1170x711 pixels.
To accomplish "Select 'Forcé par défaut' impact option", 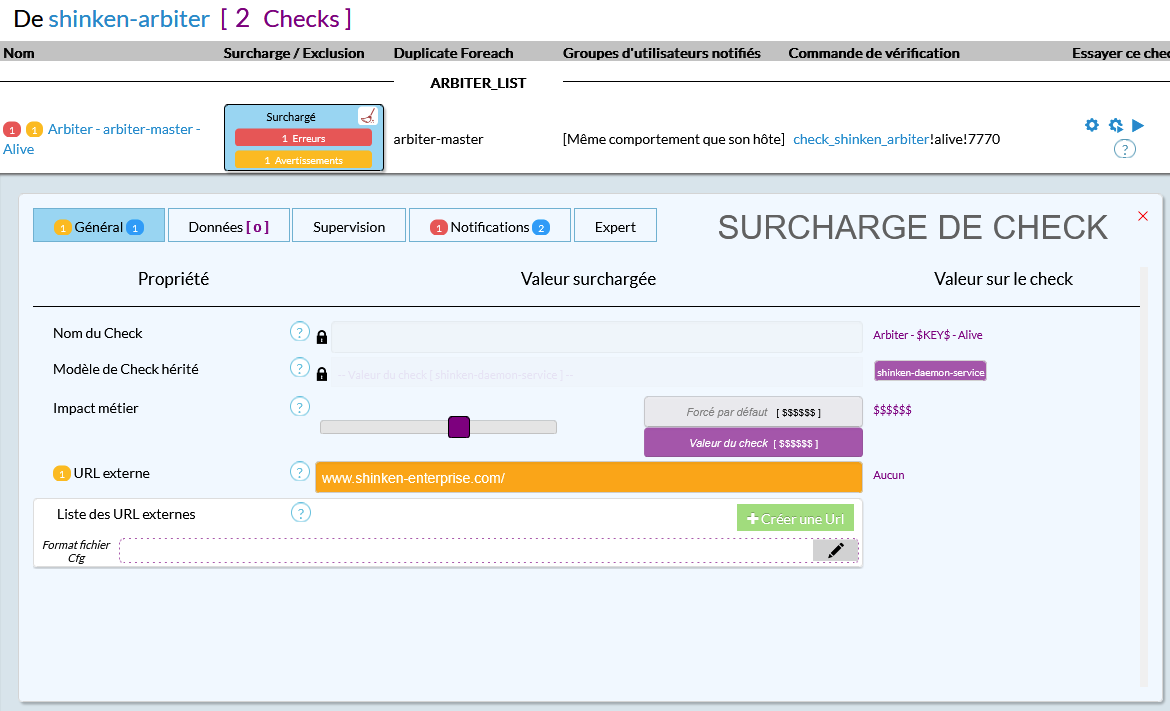I will click(752, 412).
